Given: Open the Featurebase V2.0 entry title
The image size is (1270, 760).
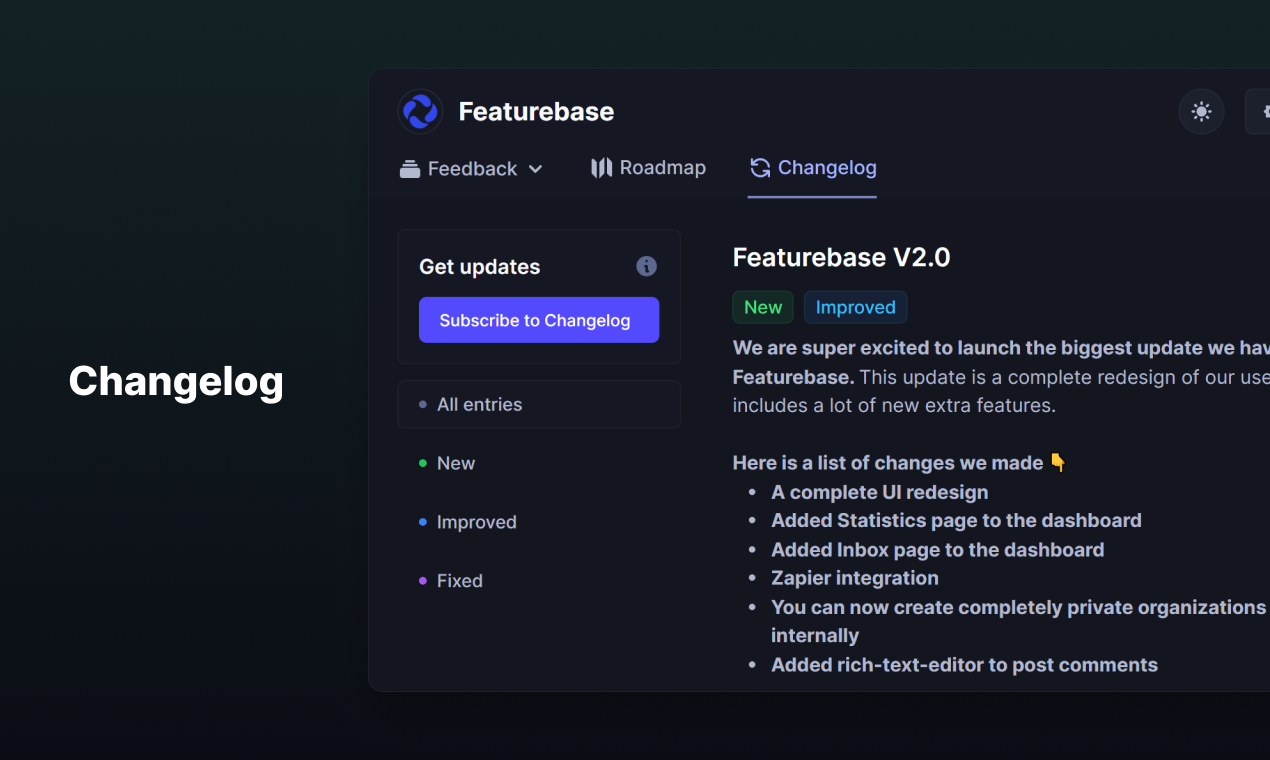Looking at the screenshot, I should (x=842, y=257).
